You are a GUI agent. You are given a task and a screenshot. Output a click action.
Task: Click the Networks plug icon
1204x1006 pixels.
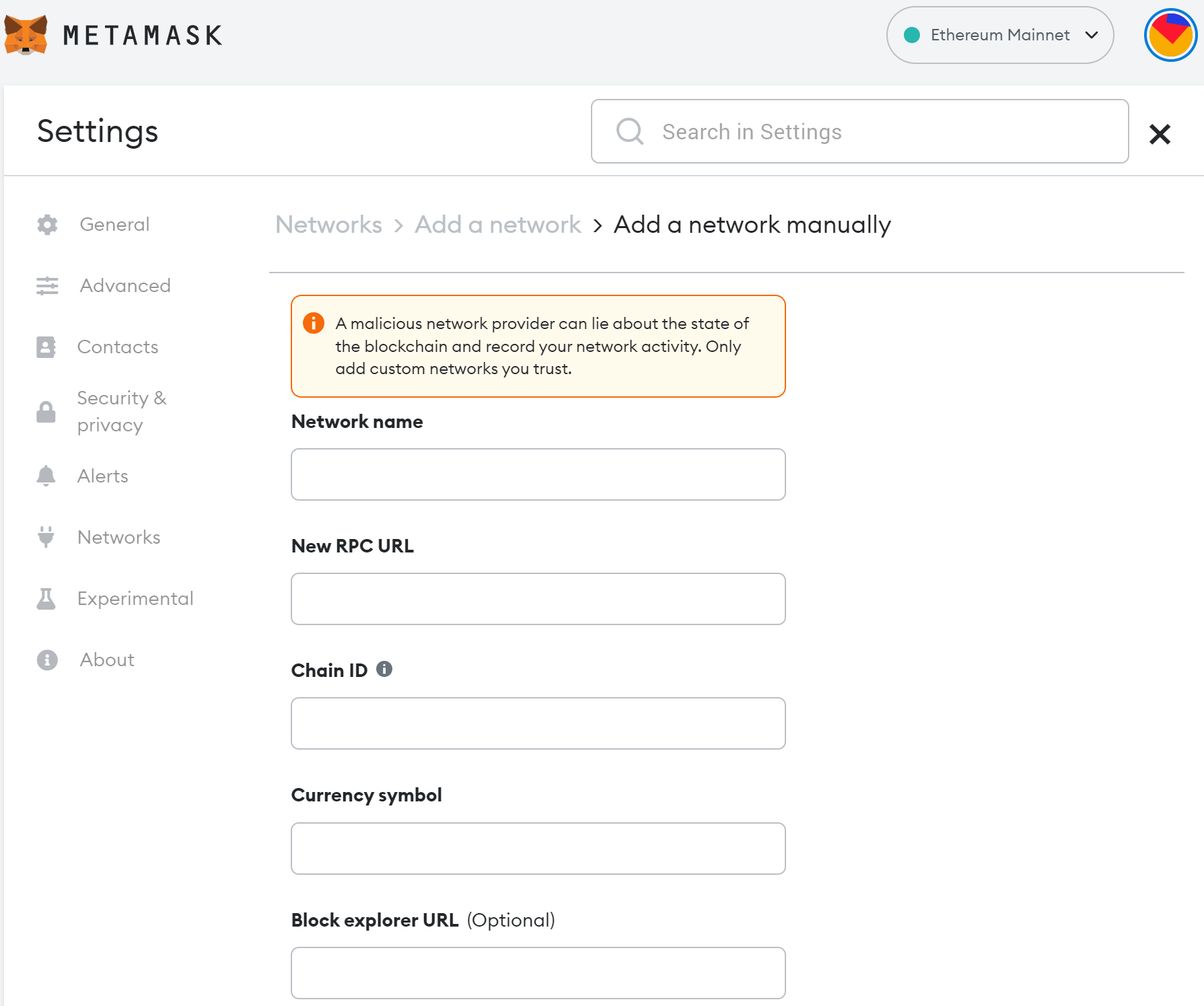tap(46, 537)
